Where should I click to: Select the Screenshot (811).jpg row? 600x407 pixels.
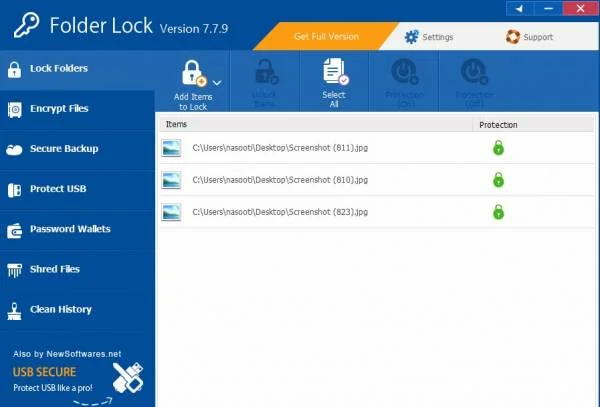[x=377, y=148]
